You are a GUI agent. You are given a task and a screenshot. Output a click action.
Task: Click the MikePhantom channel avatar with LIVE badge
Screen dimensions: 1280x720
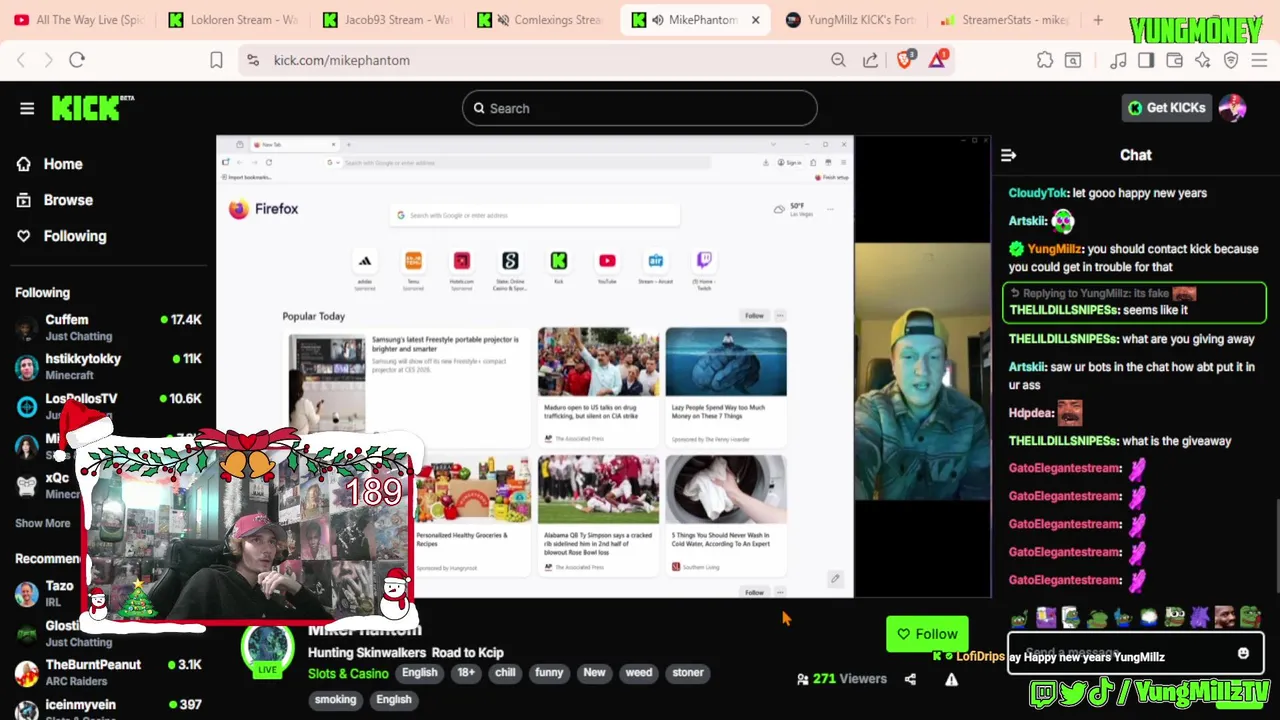pyautogui.click(x=267, y=648)
